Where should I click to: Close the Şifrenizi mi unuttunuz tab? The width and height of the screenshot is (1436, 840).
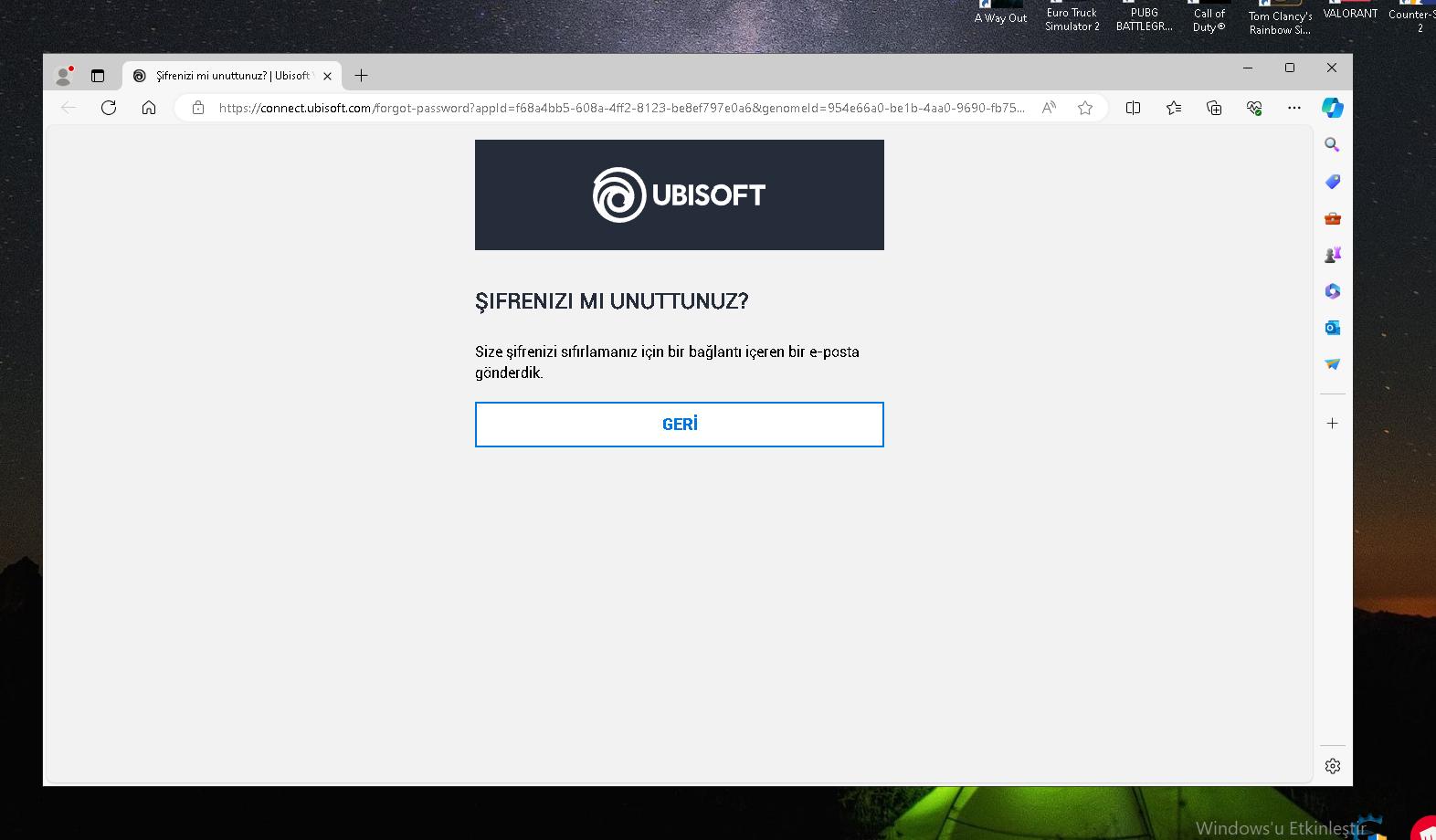point(327,76)
